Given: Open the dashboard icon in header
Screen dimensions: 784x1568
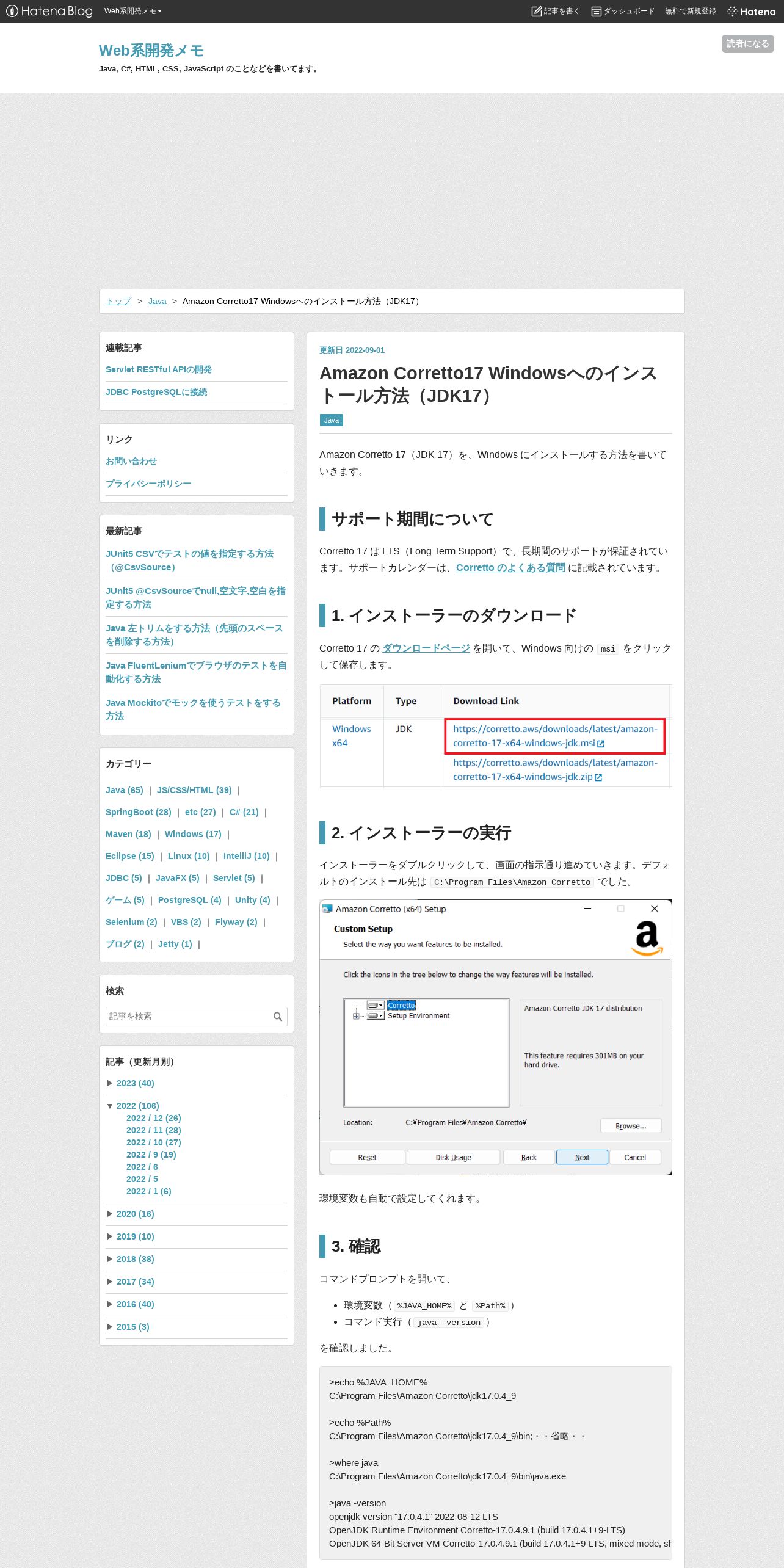Looking at the screenshot, I should [x=597, y=11].
